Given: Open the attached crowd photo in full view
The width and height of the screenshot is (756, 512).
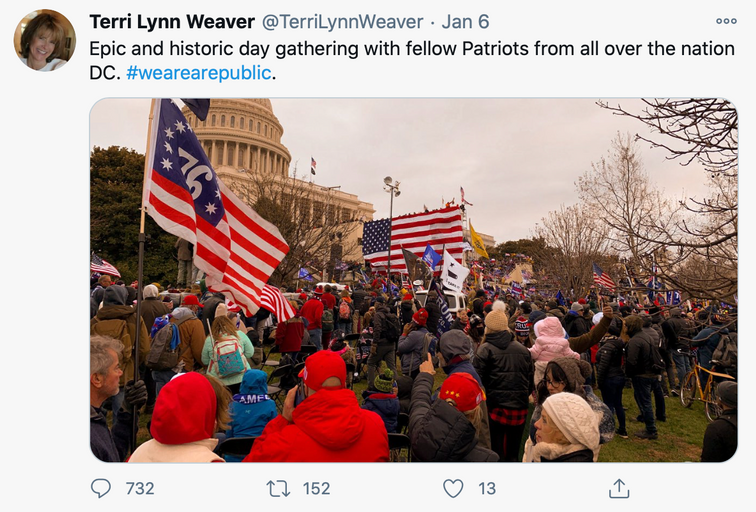Looking at the screenshot, I should point(413,280).
